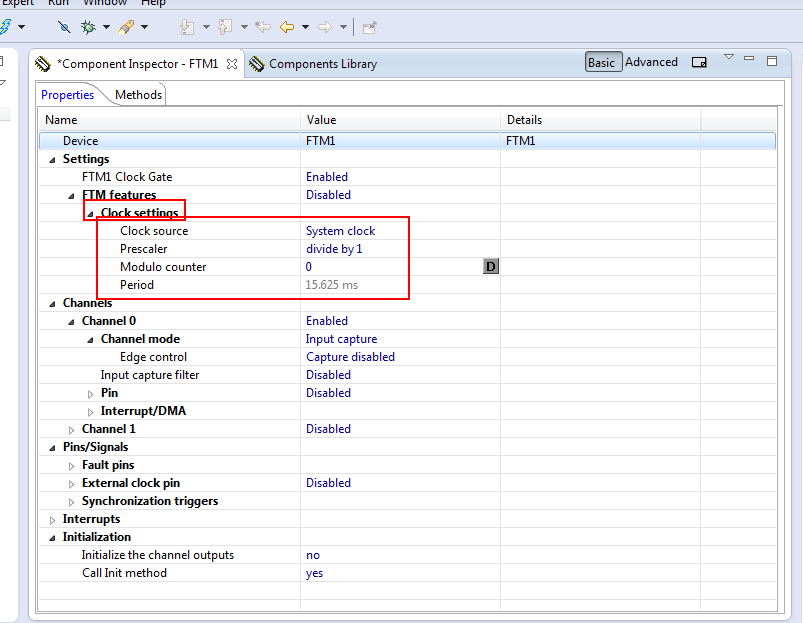Image resolution: width=803 pixels, height=623 pixels.
Task: Click the Channel mode value Input capture
Action: point(341,339)
